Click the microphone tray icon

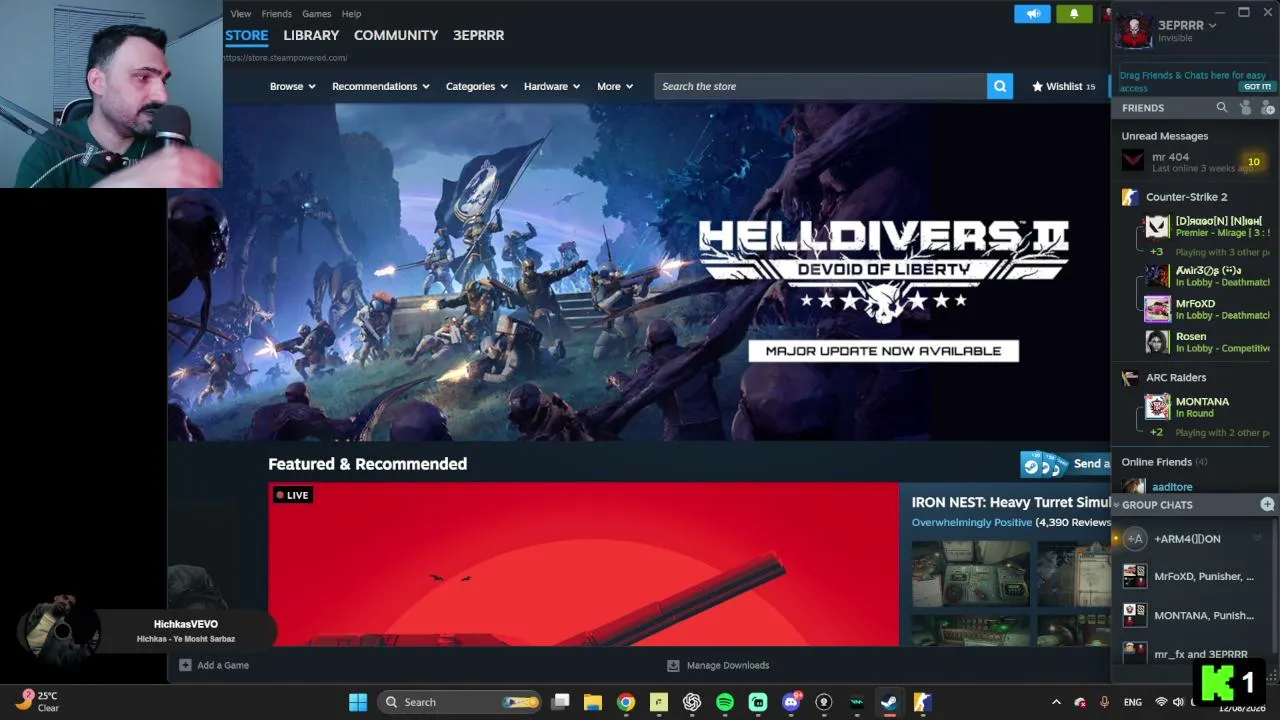[x=1104, y=702]
